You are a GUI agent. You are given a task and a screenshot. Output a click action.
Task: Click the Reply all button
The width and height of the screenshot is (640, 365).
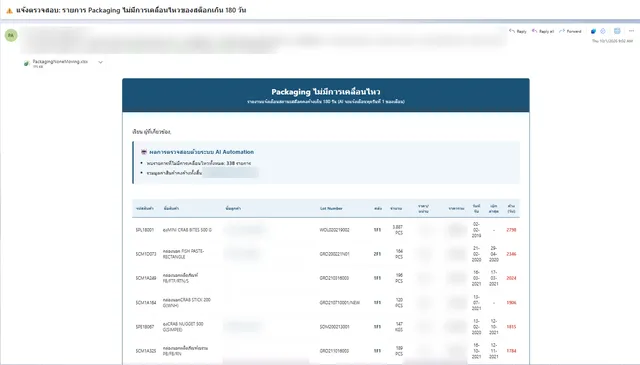(543, 31)
